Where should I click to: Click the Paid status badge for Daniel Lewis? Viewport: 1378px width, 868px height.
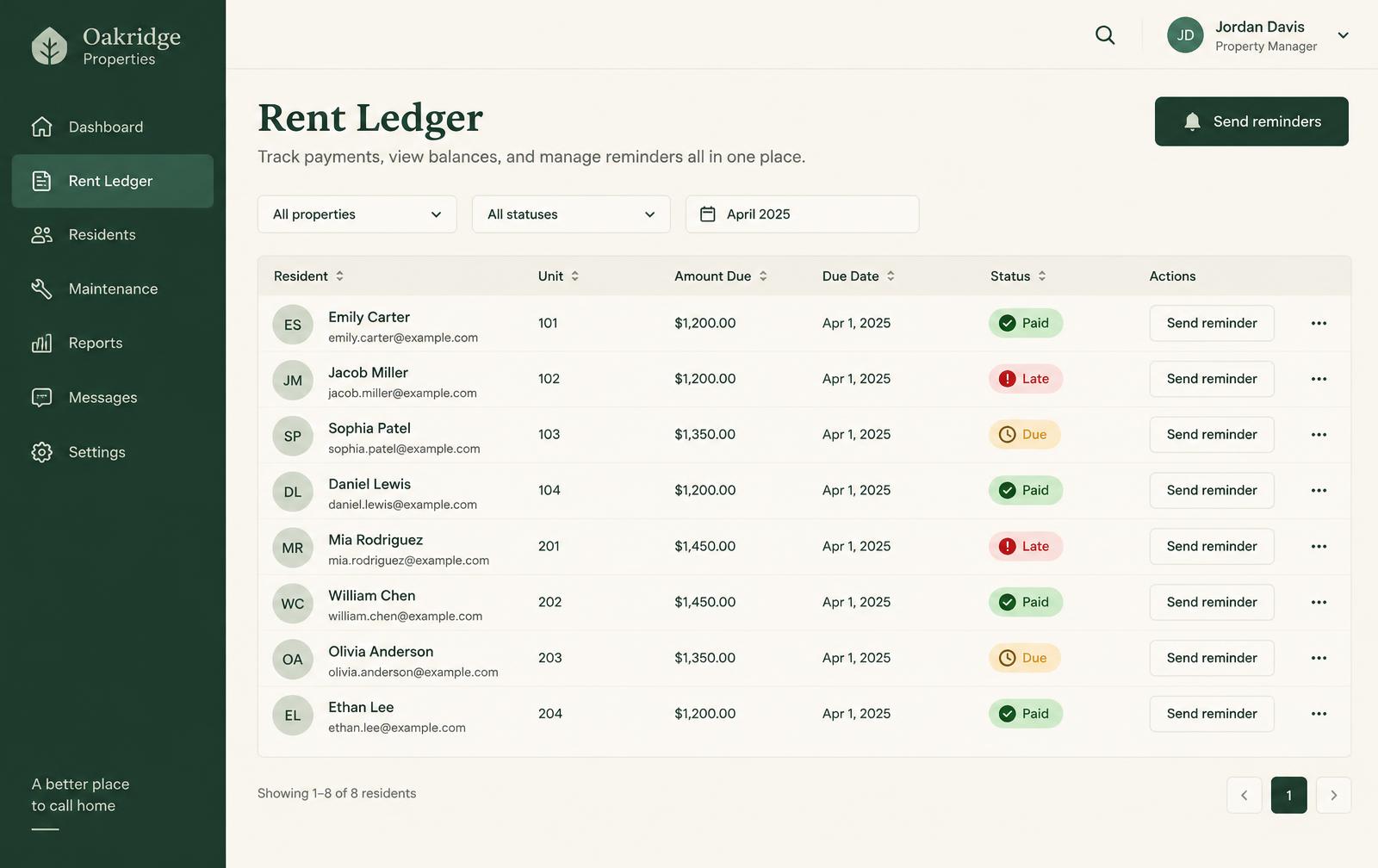[x=1025, y=491]
